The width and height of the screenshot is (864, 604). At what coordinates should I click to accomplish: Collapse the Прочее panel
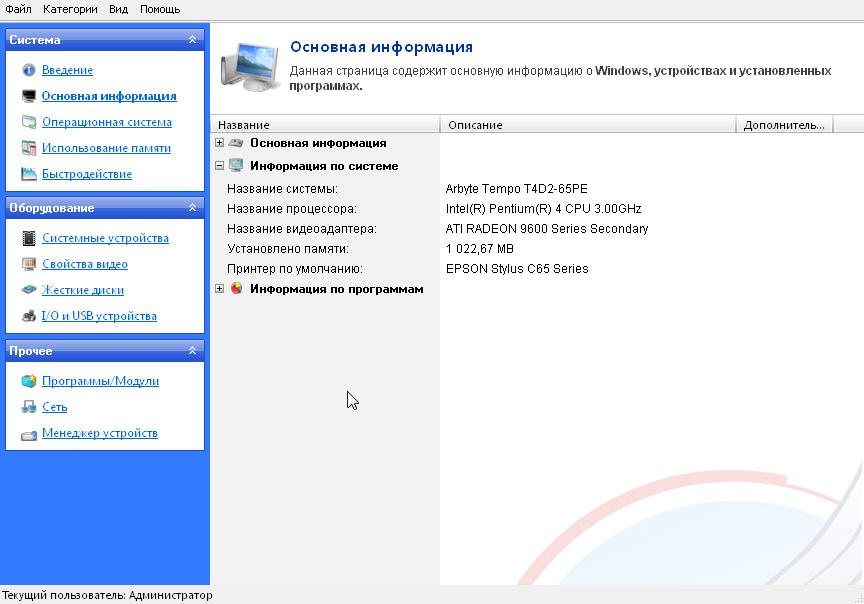pyautogui.click(x=192, y=350)
